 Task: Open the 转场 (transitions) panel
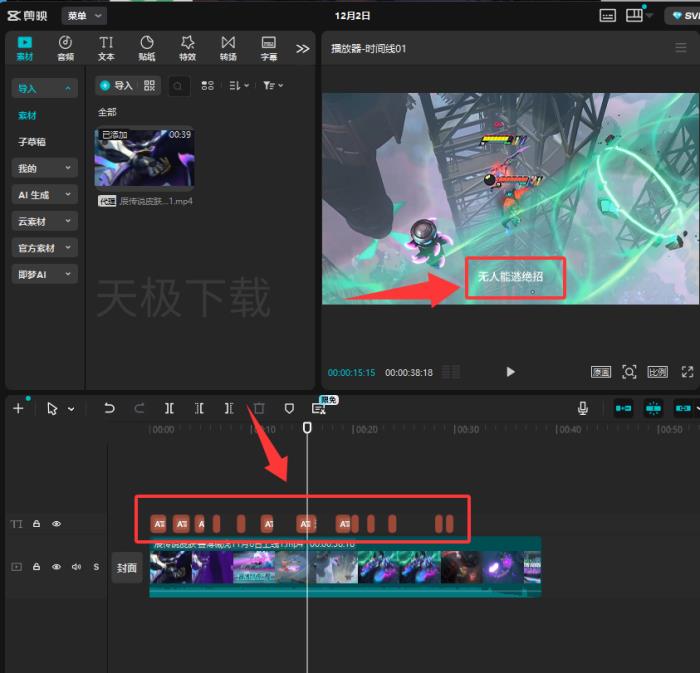click(x=228, y=47)
